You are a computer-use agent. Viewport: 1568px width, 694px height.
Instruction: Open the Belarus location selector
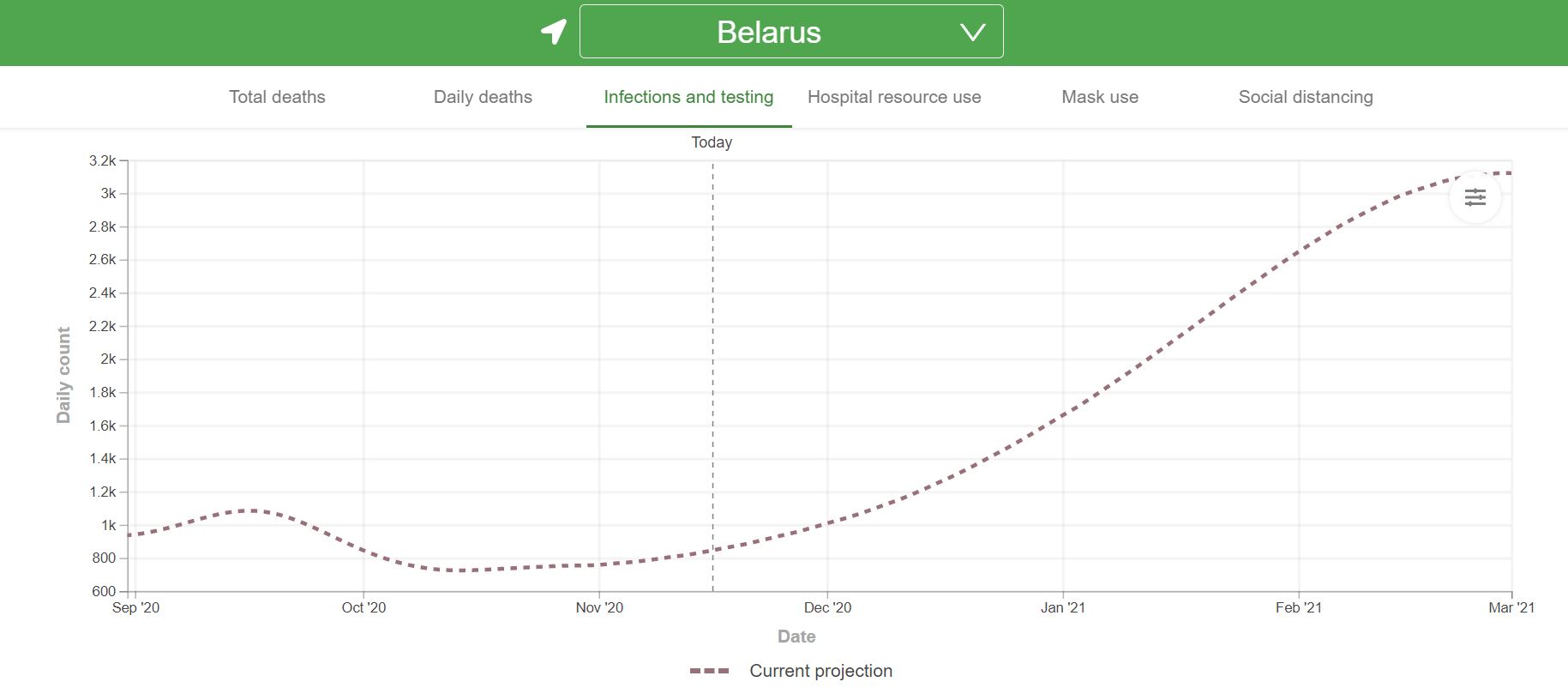coord(768,33)
